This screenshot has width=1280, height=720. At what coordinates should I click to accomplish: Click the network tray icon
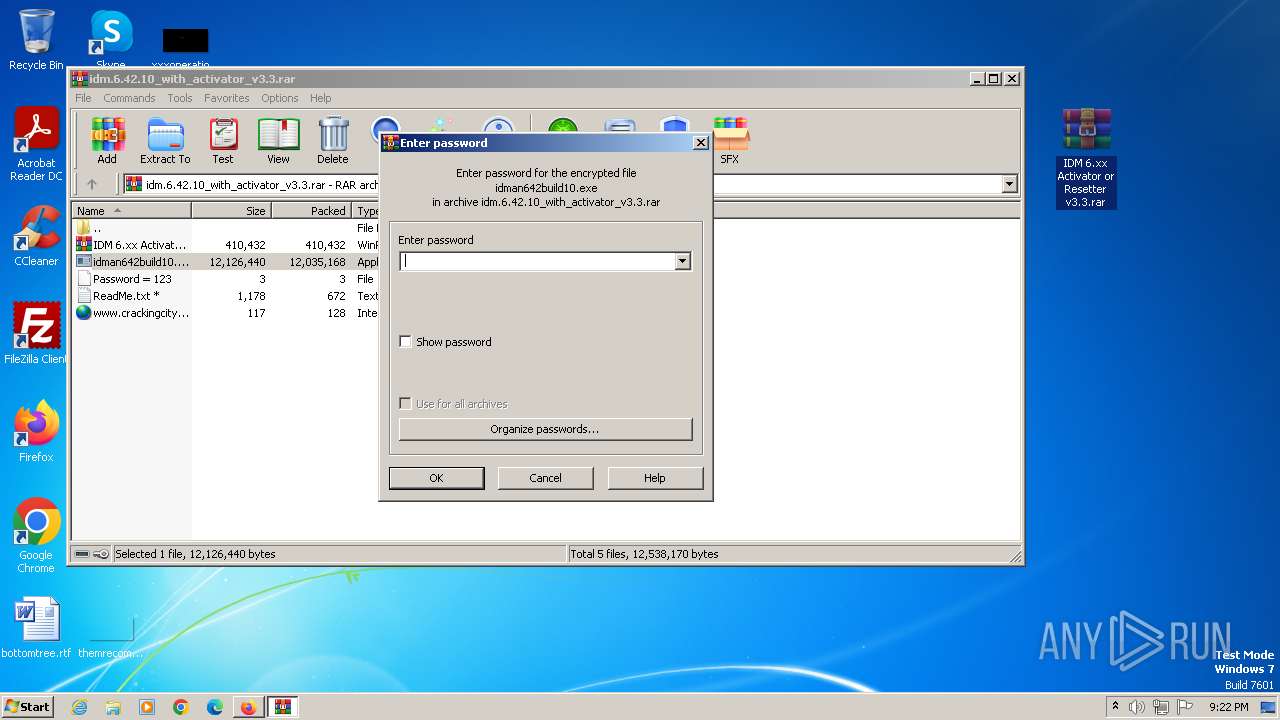click(1161, 707)
